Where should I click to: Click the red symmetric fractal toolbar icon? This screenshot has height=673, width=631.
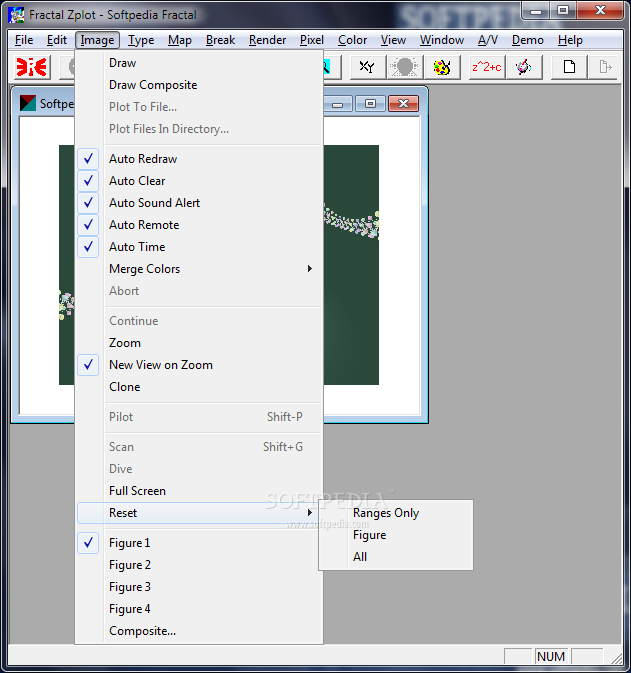point(32,67)
